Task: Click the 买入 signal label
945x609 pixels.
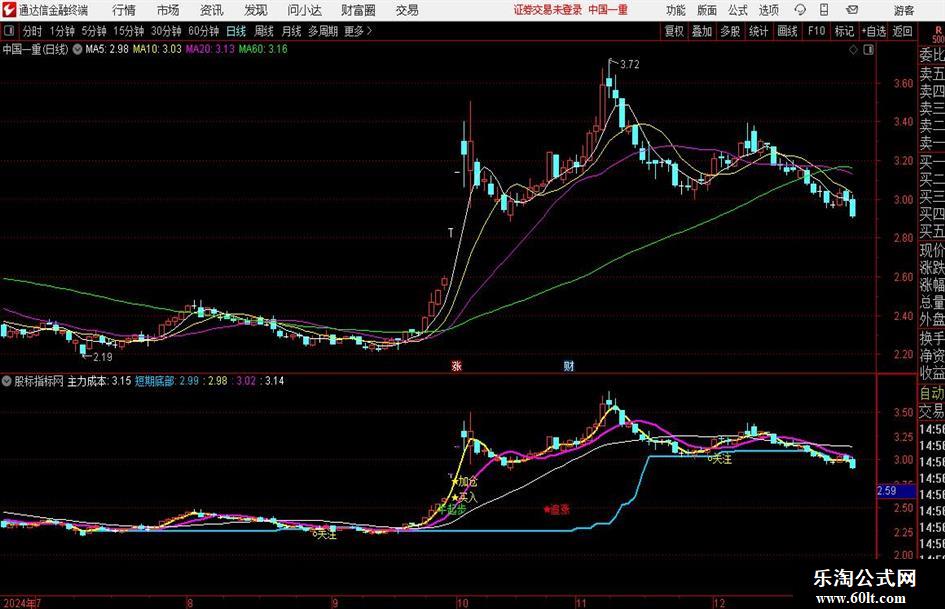Action: pyautogui.click(x=468, y=497)
